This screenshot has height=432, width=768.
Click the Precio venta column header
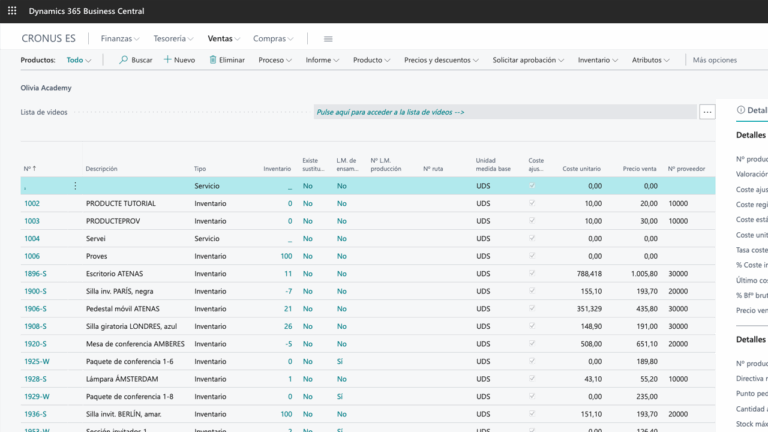click(x=639, y=168)
